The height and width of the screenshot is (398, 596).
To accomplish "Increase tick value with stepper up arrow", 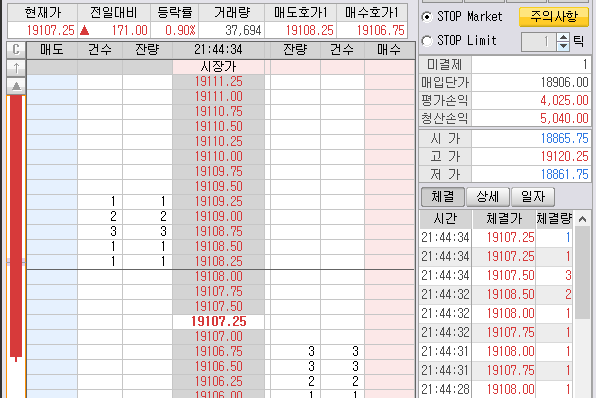I will pos(563,37).
